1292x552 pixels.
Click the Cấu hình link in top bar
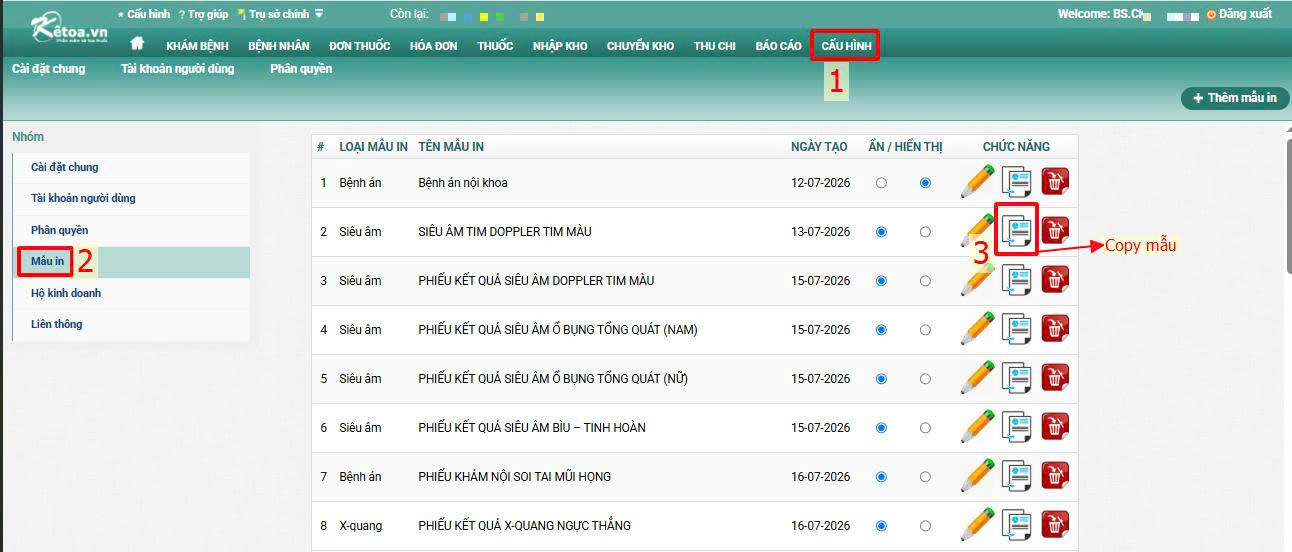[144, 14]
